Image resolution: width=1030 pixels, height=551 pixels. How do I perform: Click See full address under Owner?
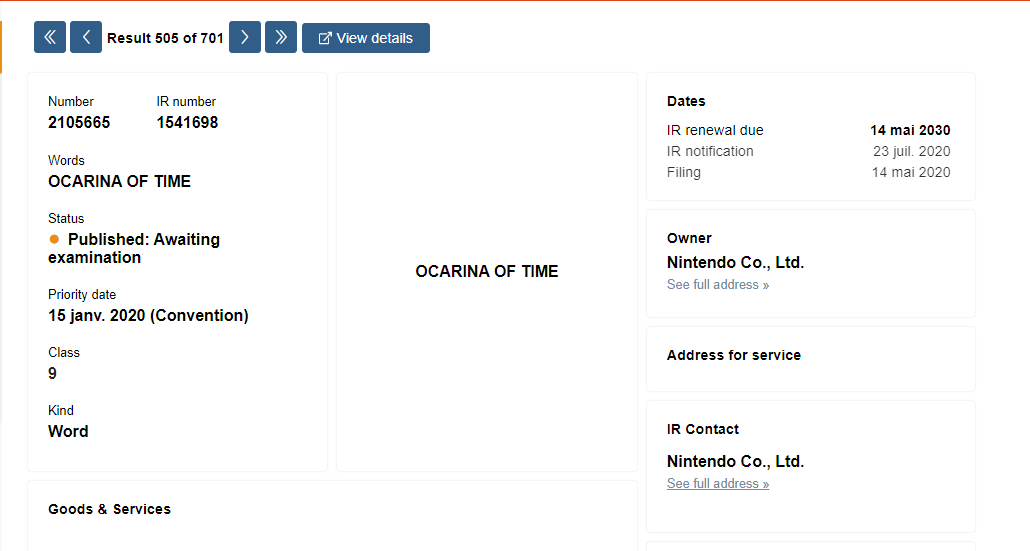click(718, 284)
